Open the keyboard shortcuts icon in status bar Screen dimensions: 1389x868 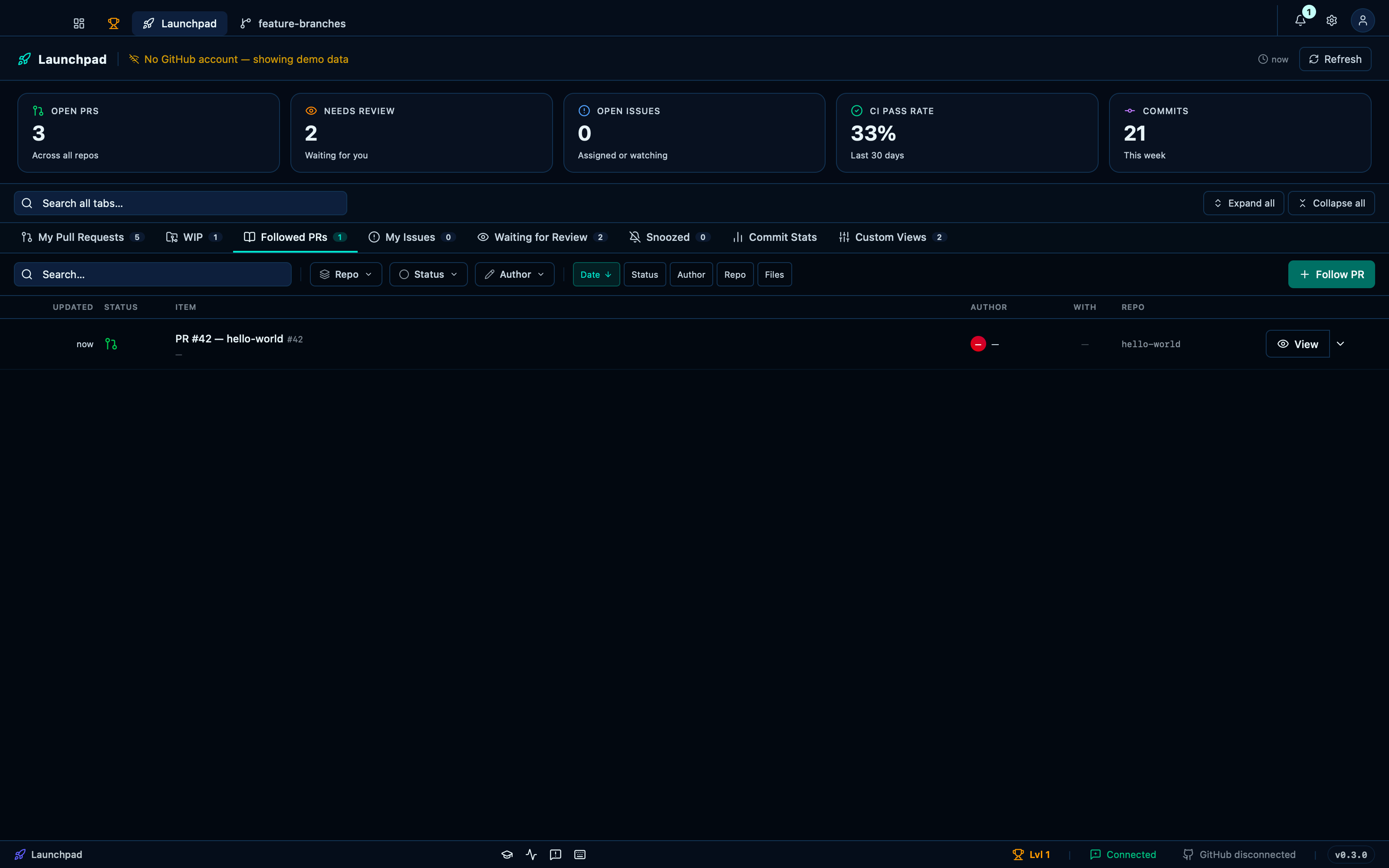click(x=580, y=854)
